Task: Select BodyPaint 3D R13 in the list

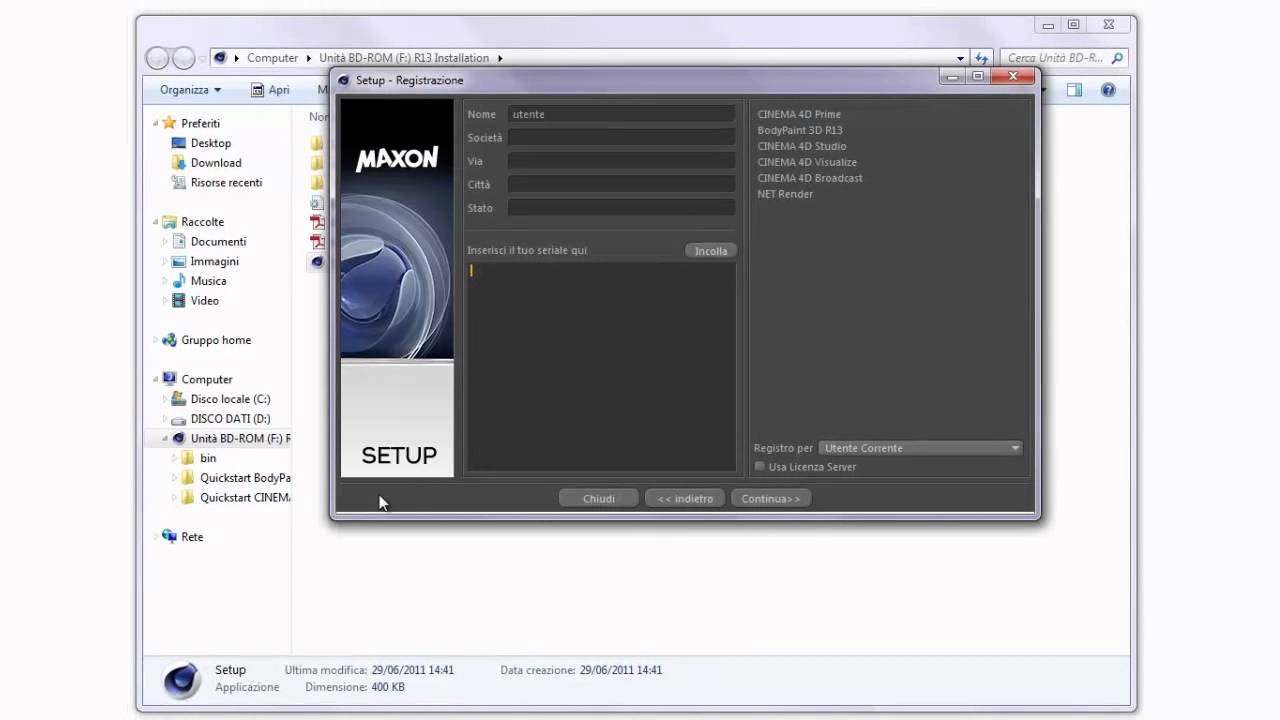Action: [x=800, y=130]
